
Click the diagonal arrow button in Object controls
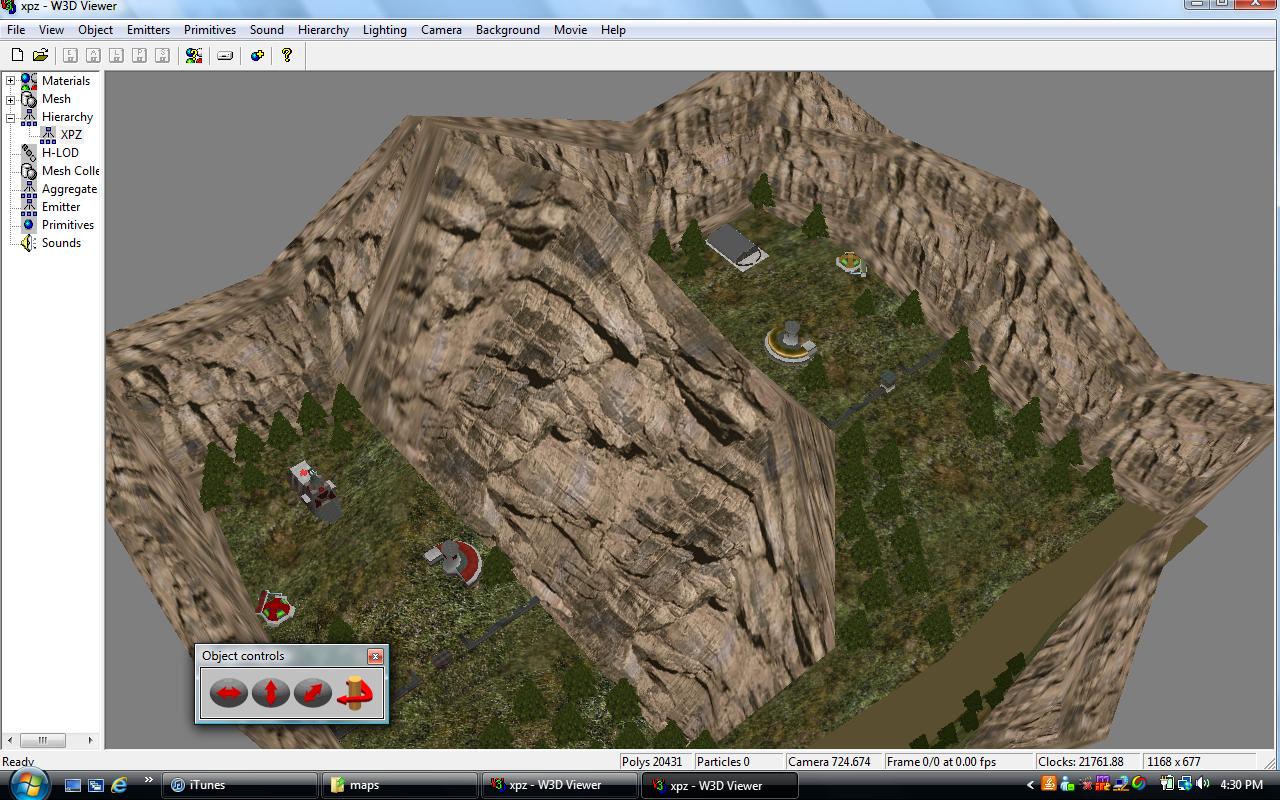312,692
